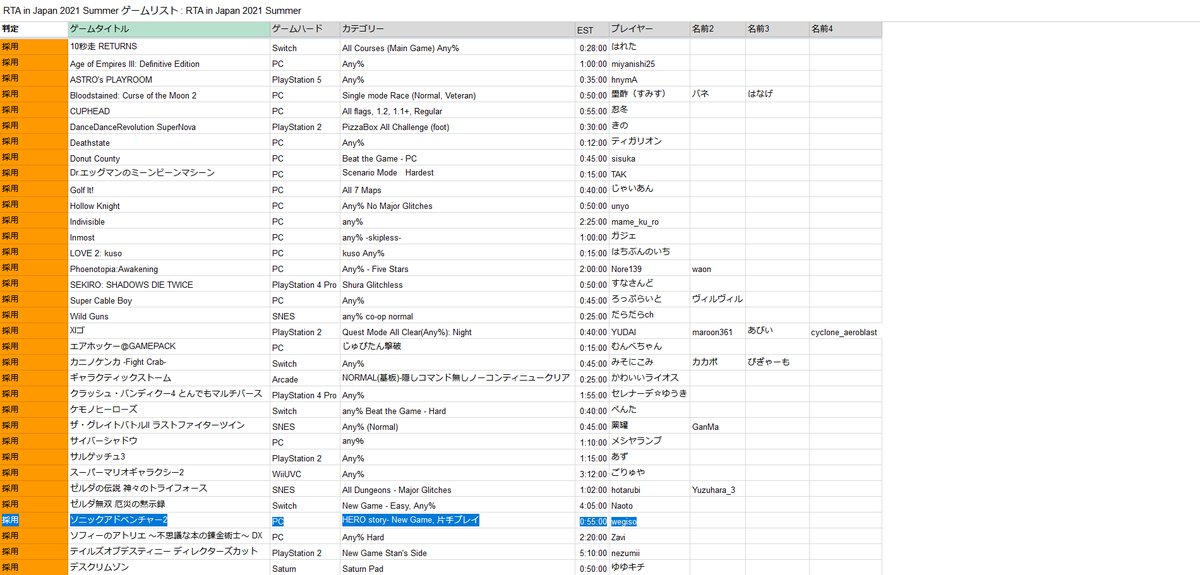Click the Wild Guns title cell

pos(168,316)
